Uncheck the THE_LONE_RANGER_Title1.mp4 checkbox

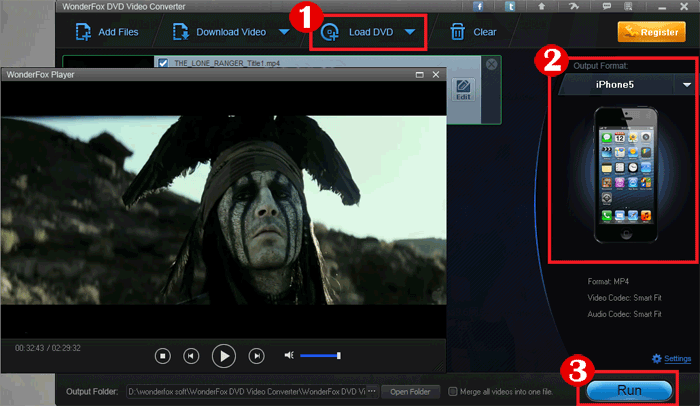(x=163, y=63)
